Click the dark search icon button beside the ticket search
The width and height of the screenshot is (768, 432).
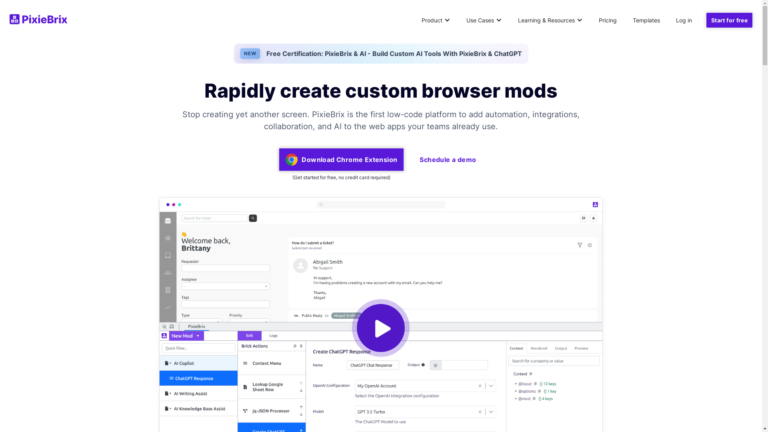pyautogui.click(x=253, y=217)
